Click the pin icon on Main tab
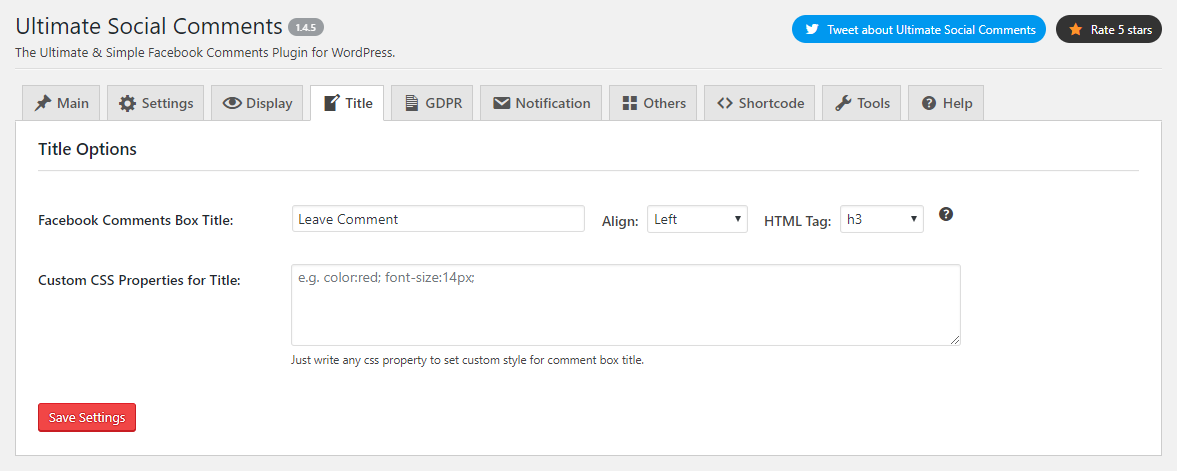The height and width of the screenshot is (471, 1177). (43, 103)
